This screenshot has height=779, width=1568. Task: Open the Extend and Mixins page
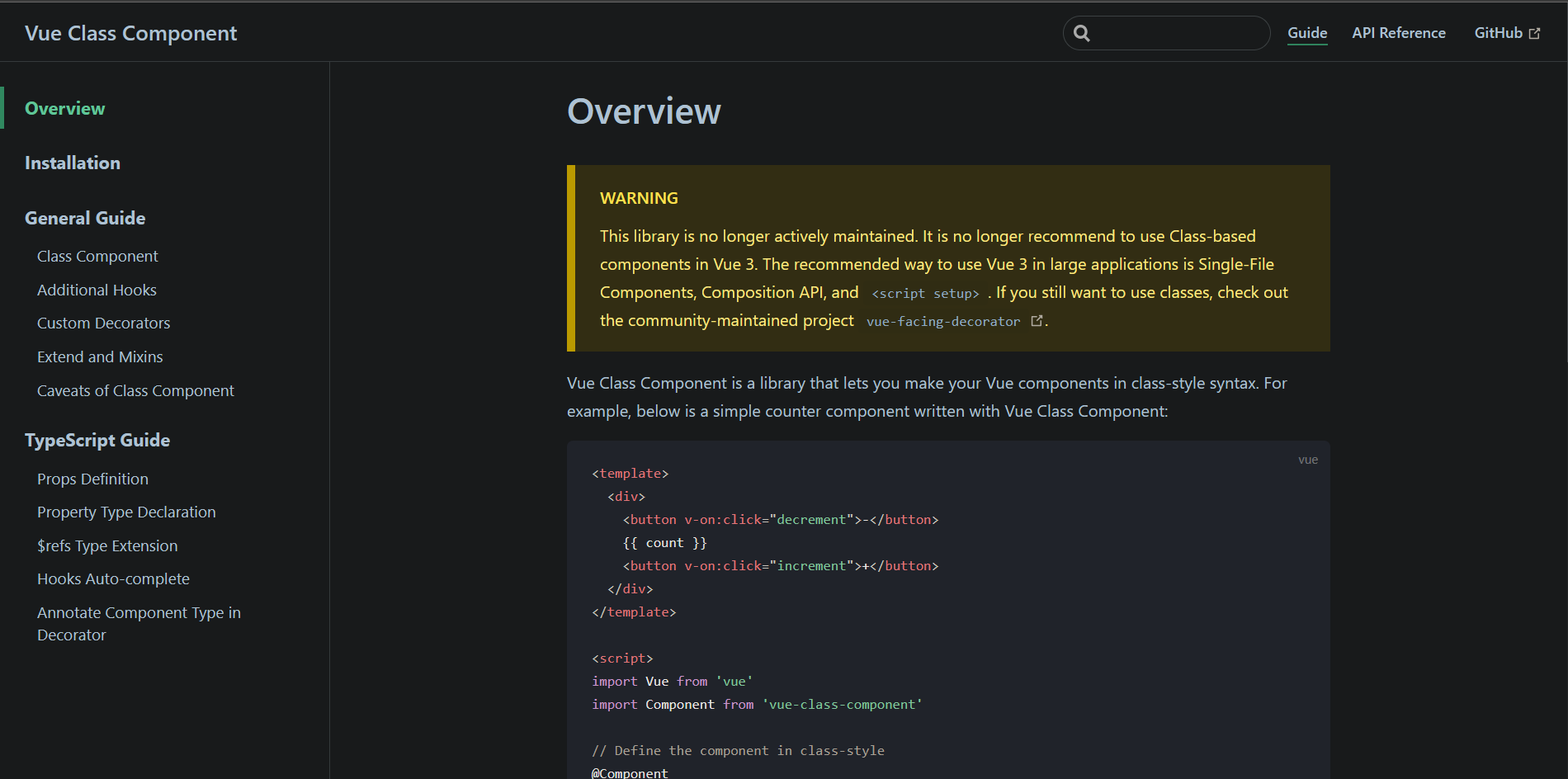pos(100,357)
